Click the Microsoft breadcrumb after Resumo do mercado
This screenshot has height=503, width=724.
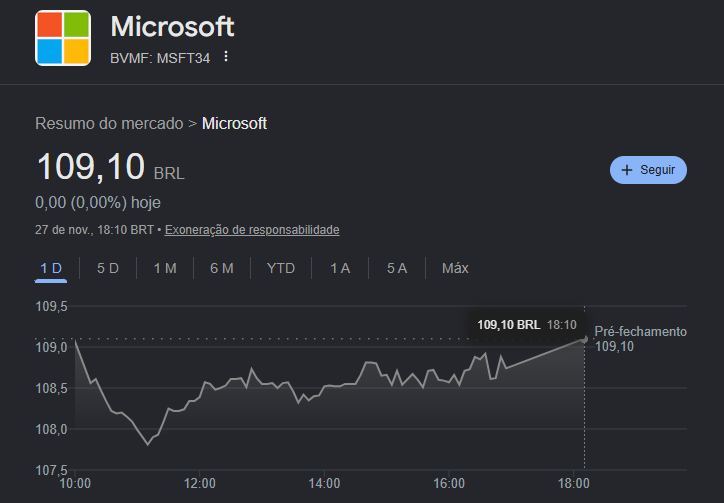pyautogui.click(x=234, y=124)
